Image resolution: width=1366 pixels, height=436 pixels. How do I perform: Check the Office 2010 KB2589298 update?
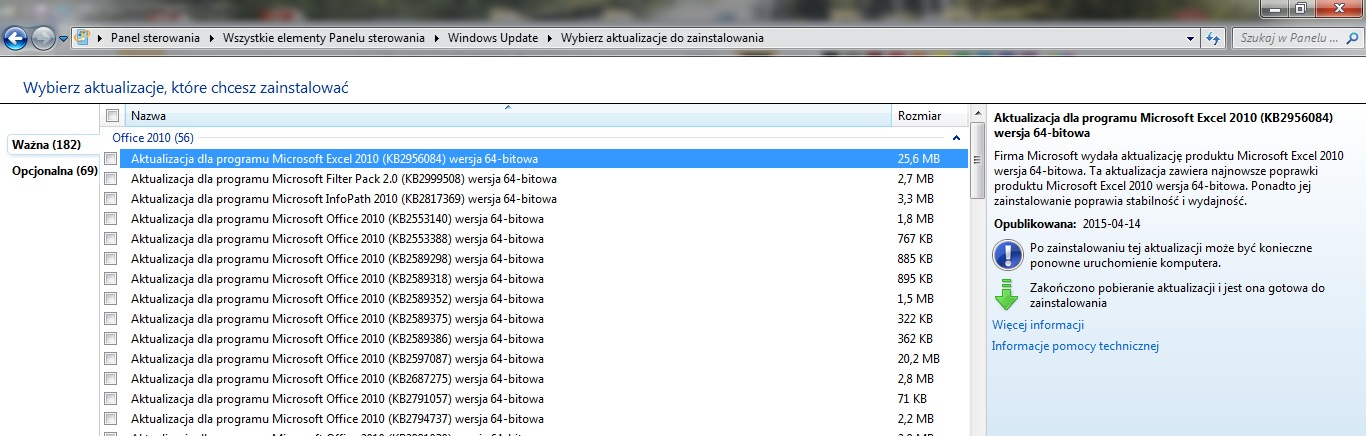pos(111,258)
